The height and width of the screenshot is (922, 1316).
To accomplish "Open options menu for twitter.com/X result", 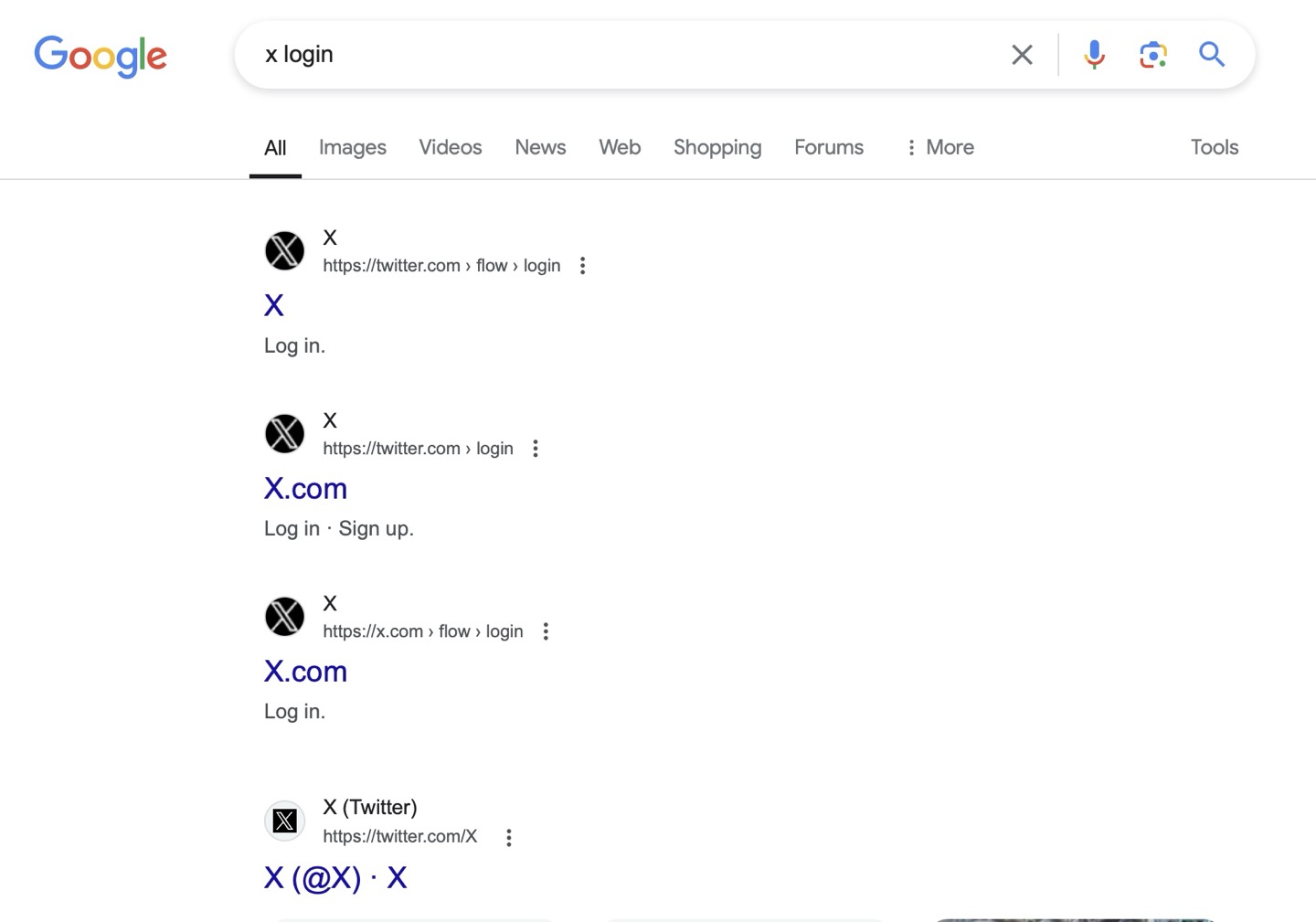I will 509,837.
